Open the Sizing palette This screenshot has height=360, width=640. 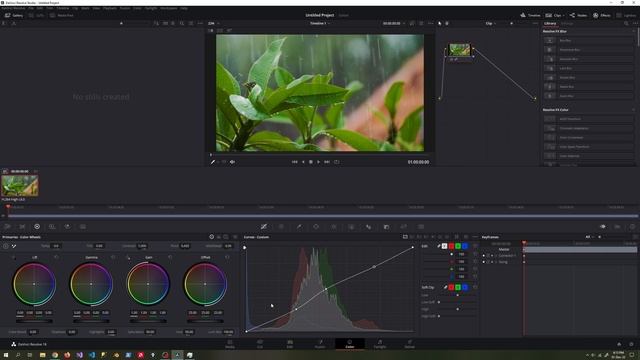pos(404,227)
